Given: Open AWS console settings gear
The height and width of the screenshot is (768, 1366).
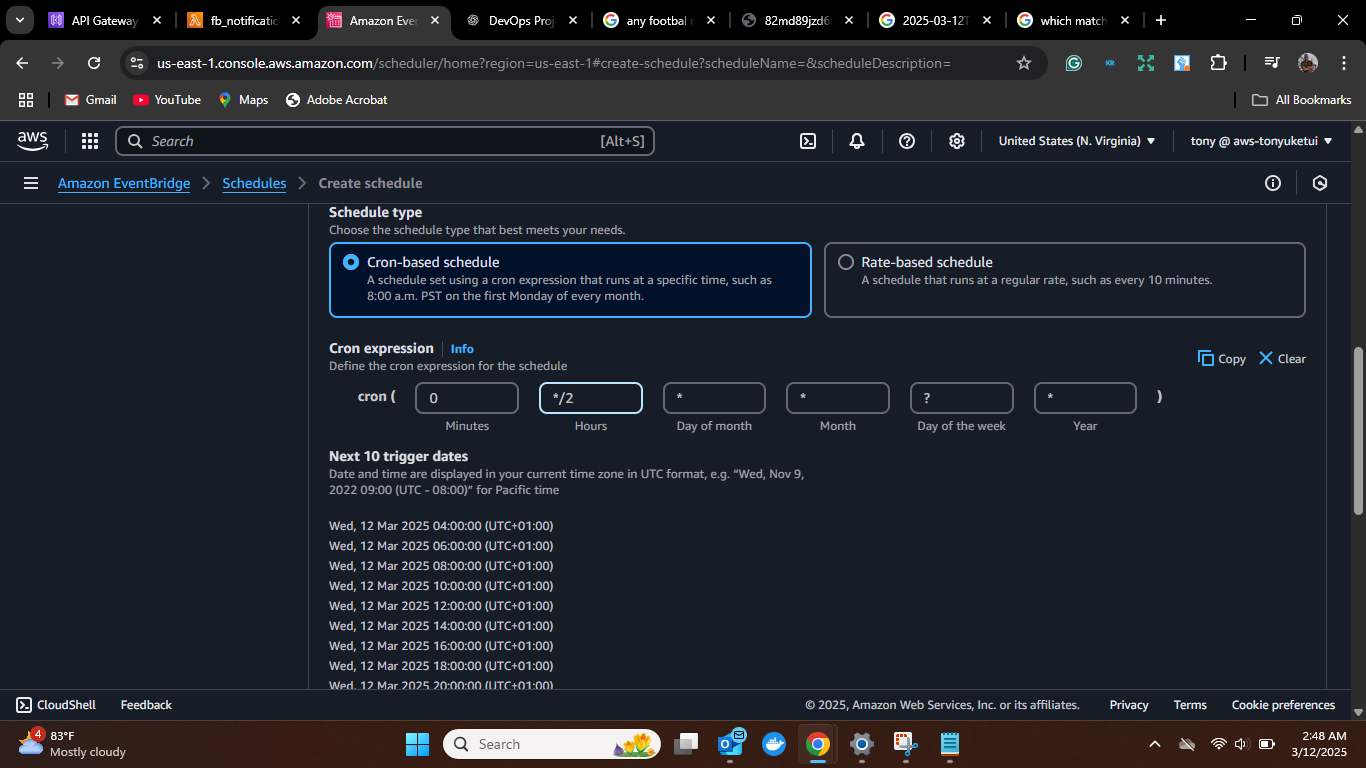Looking at the screenshot, I should point(957,141).
